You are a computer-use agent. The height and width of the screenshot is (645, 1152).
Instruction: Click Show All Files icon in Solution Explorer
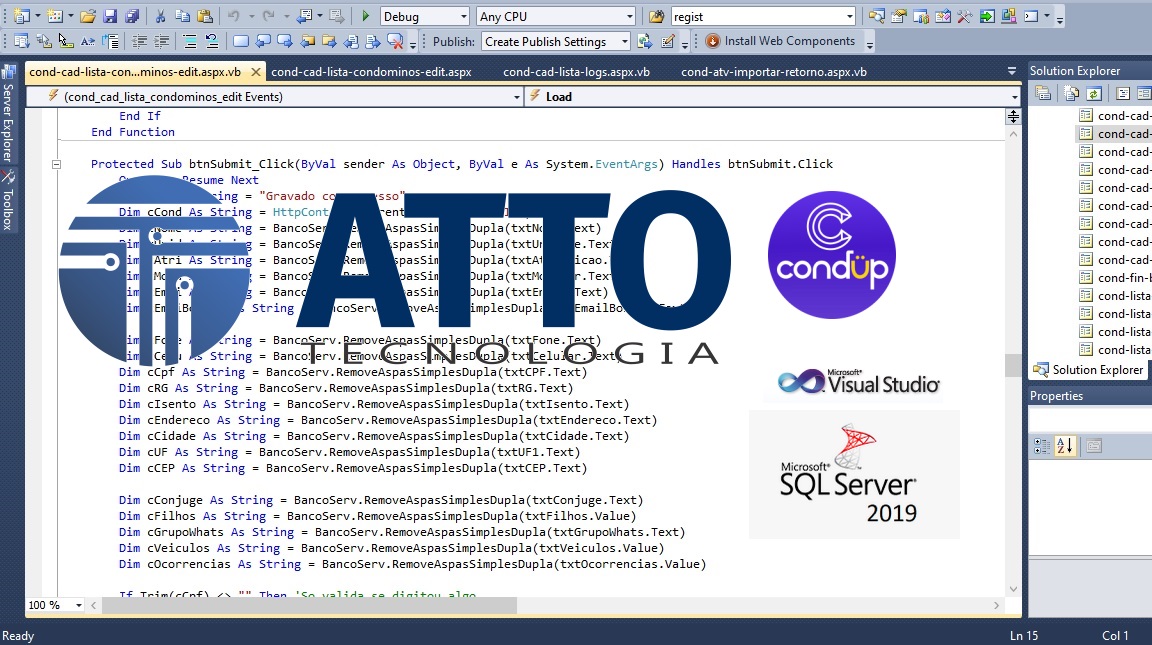1072,93
